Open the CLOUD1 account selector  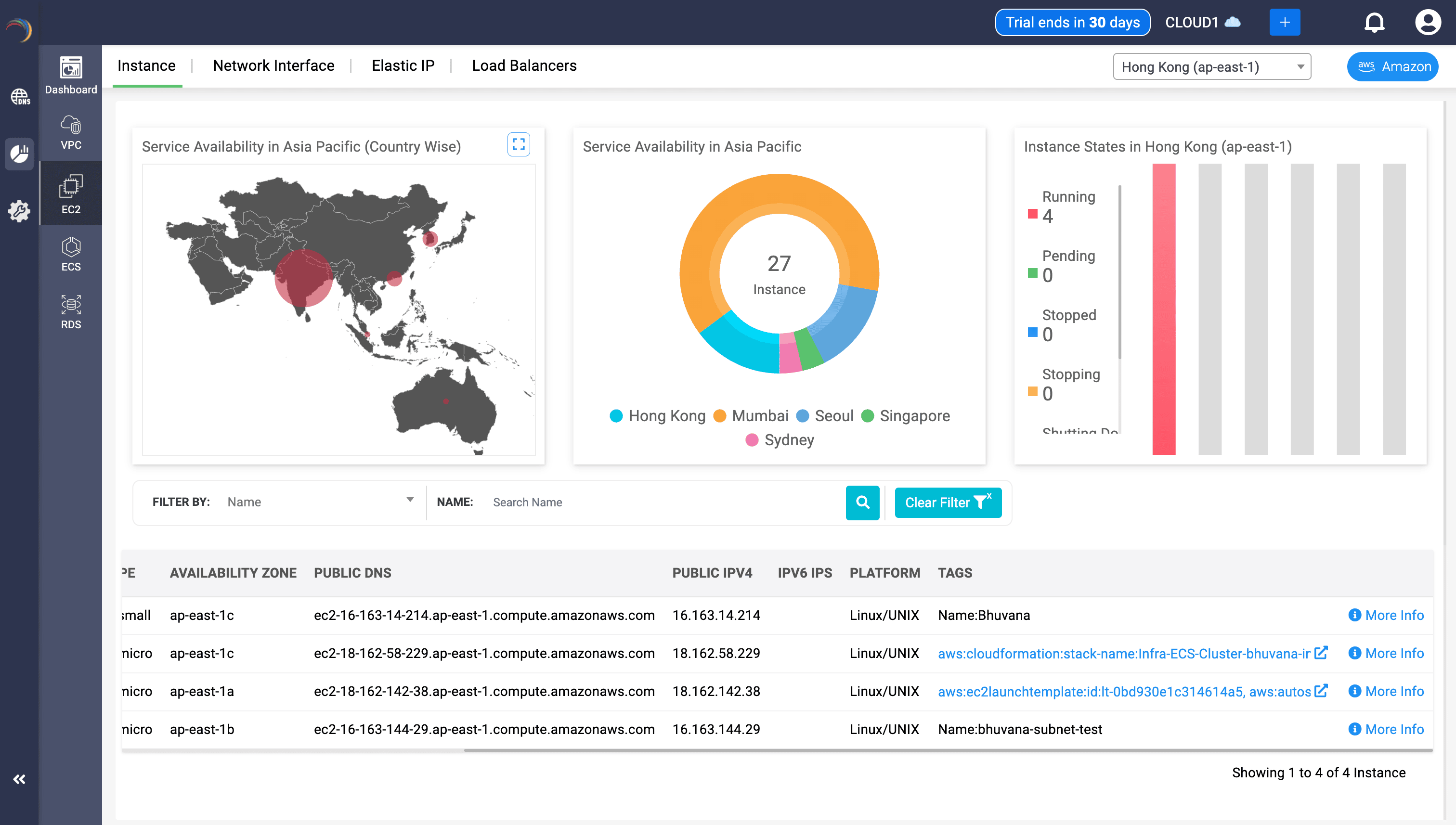click(x=1202, y=23)
